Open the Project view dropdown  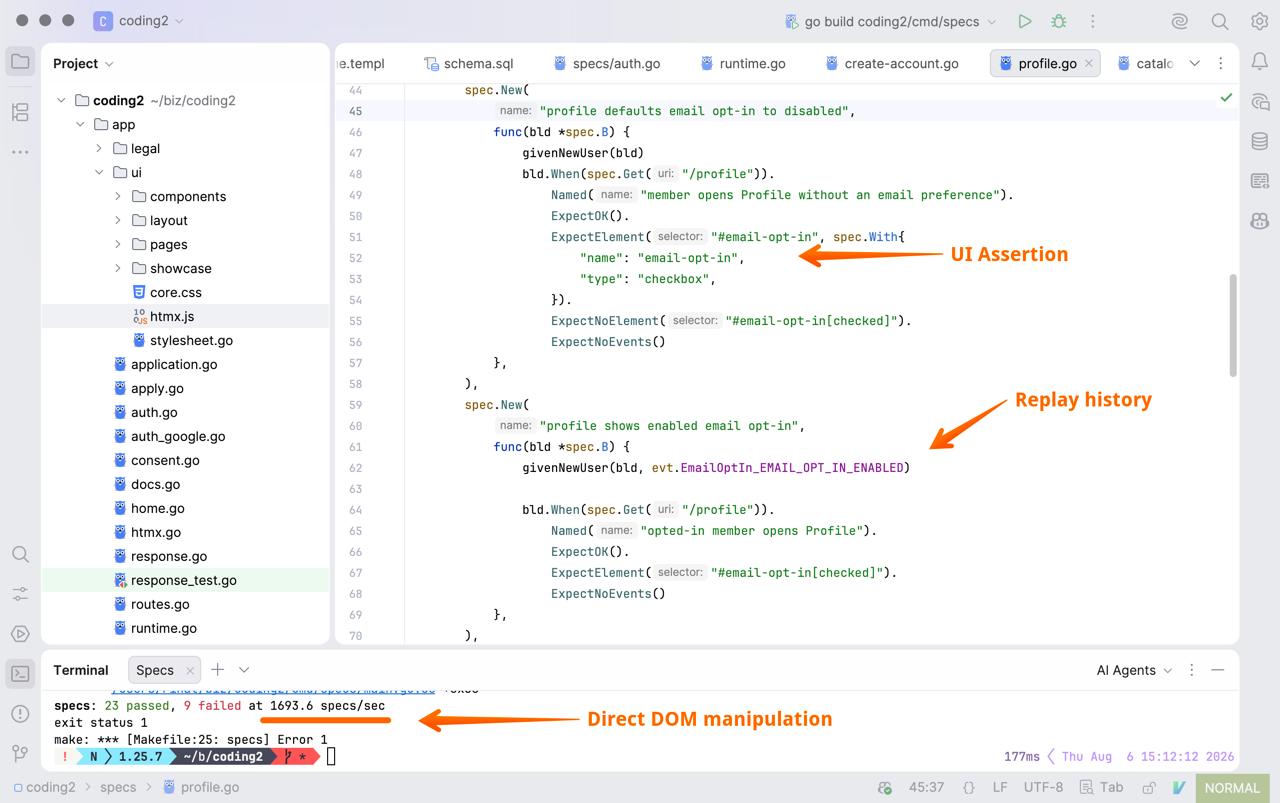coord(83,63)
